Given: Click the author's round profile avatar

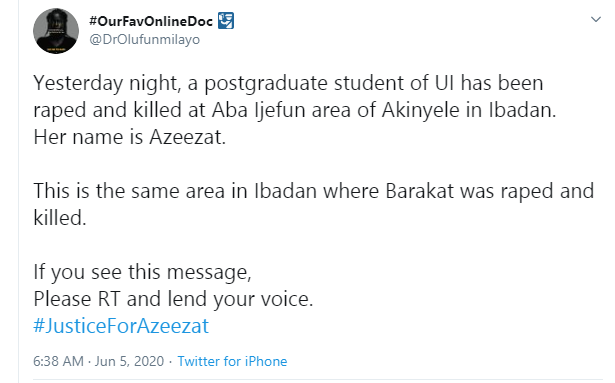Looking at the screenshot, I should [x=56, y=31].
